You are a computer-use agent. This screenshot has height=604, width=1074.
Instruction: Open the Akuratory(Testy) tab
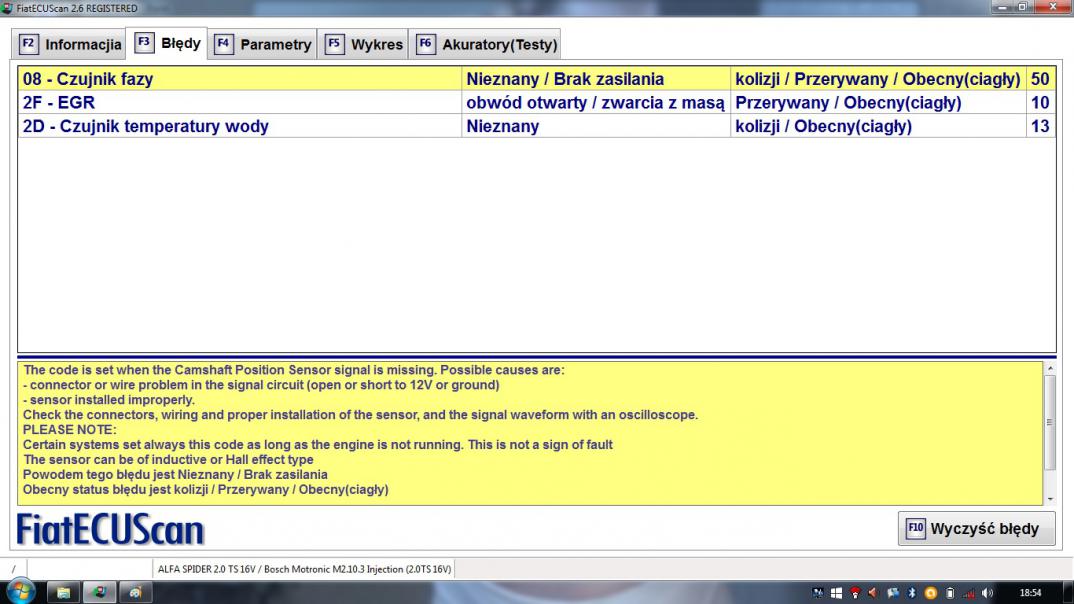485,45
